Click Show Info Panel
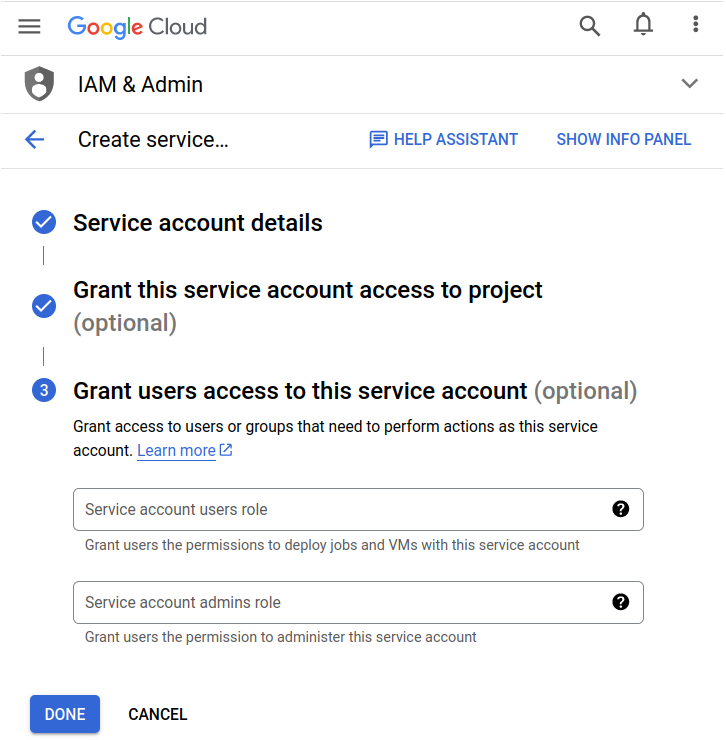Viewport: 726px width, 740px height. (x=623, y=140)
